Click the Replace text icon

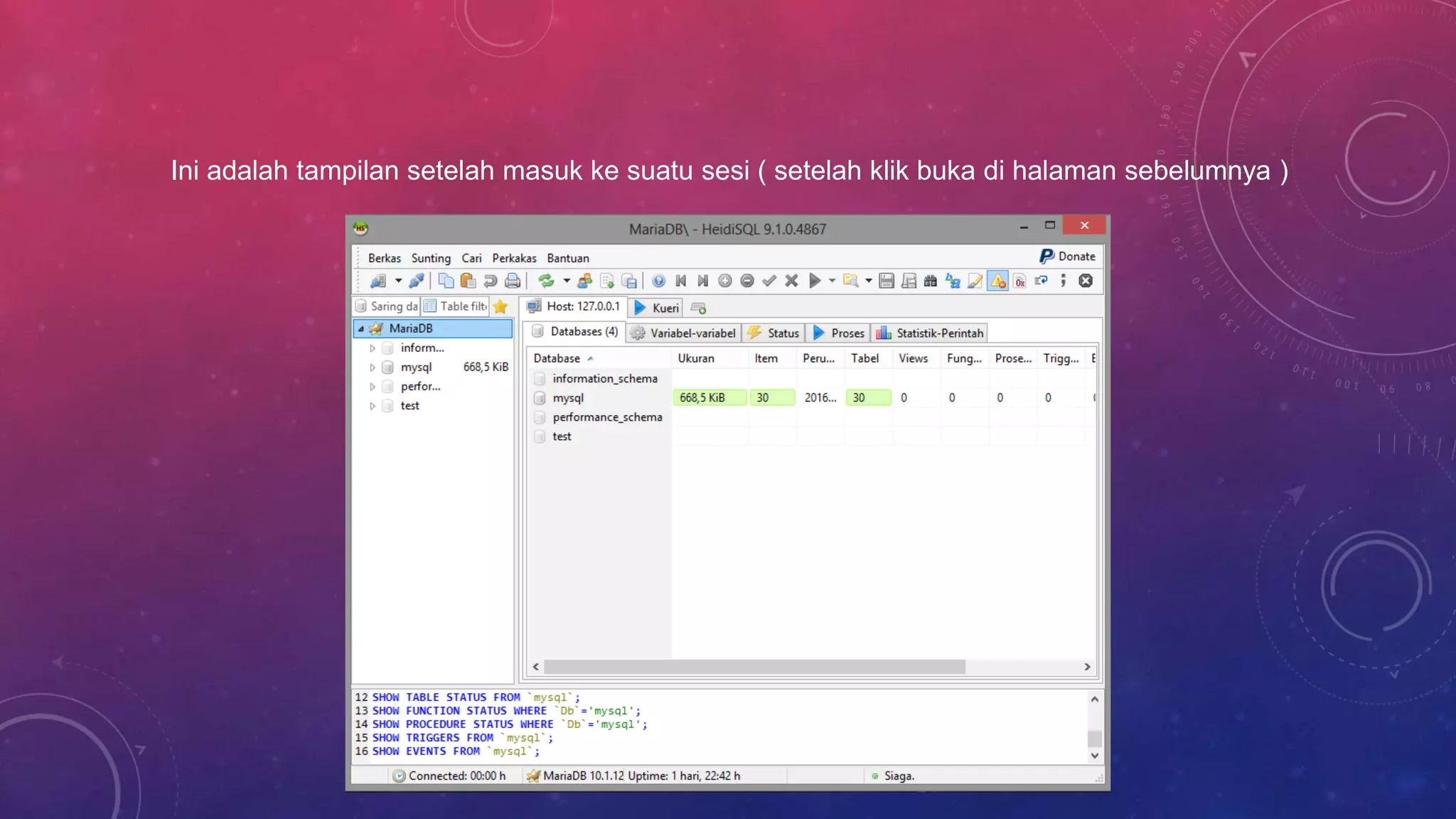tap(953, 281)
